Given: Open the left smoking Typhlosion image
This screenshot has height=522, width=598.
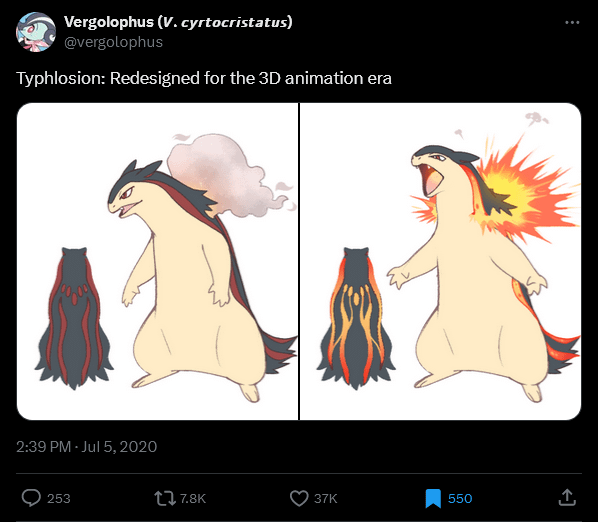Looking at the screenshot, I should point(158,262).
